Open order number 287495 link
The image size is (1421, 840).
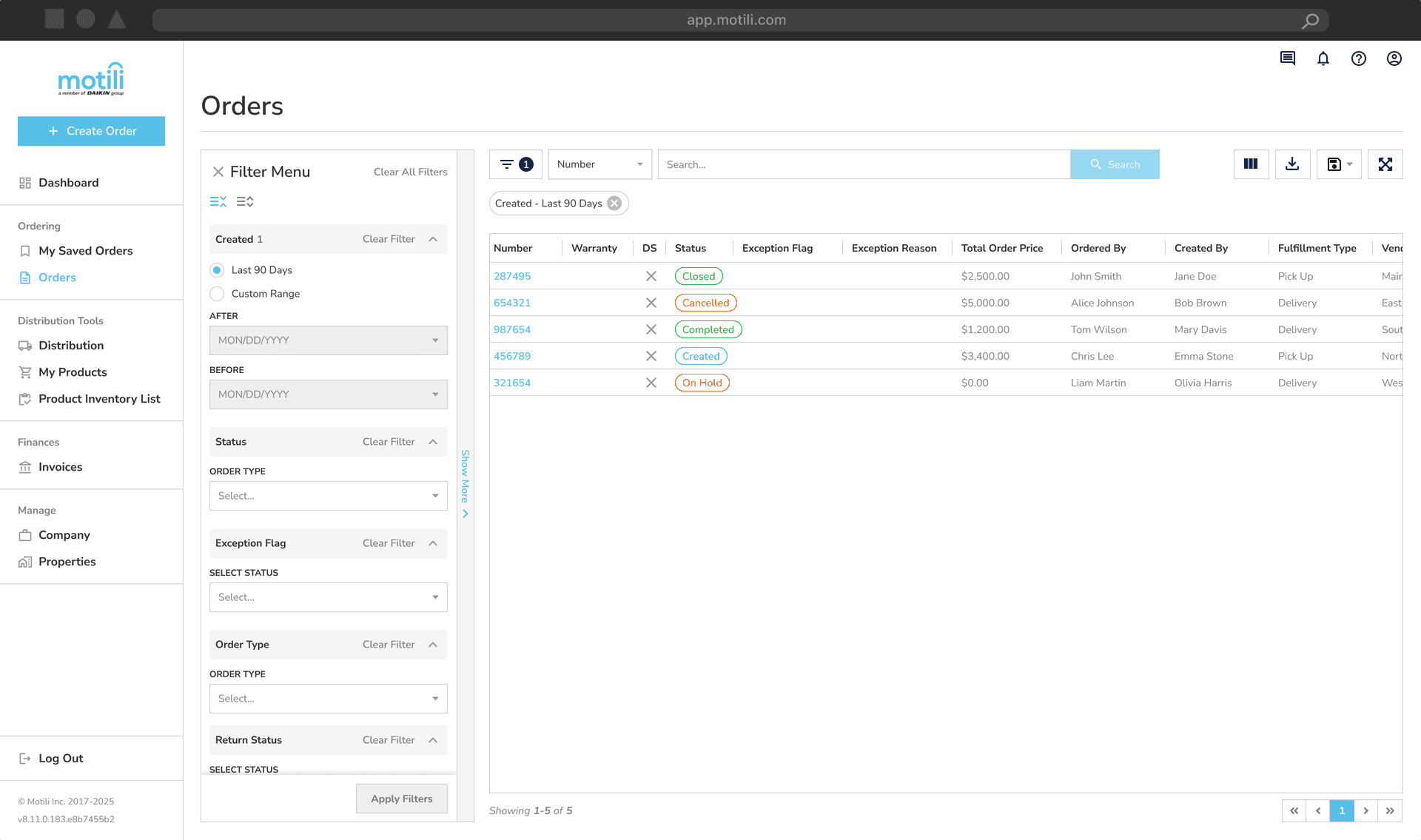(512, 276)
